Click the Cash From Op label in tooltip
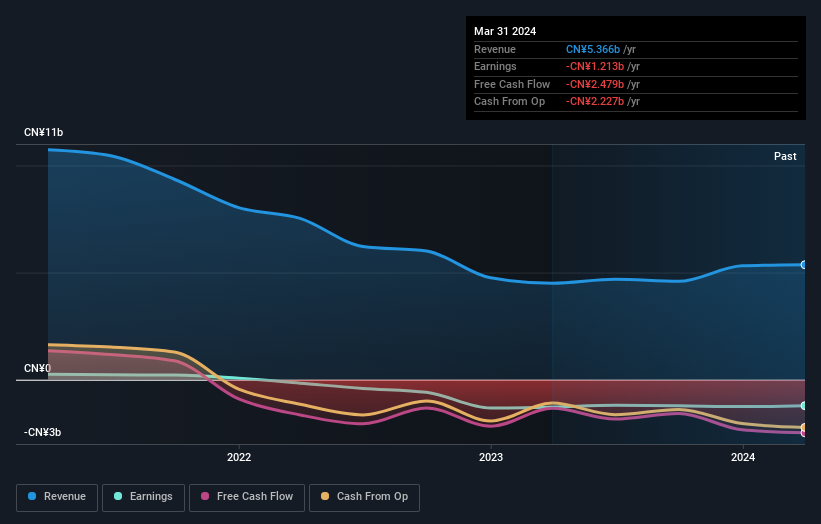The height and width of the screenshot is (524, 821). (509, 102)
